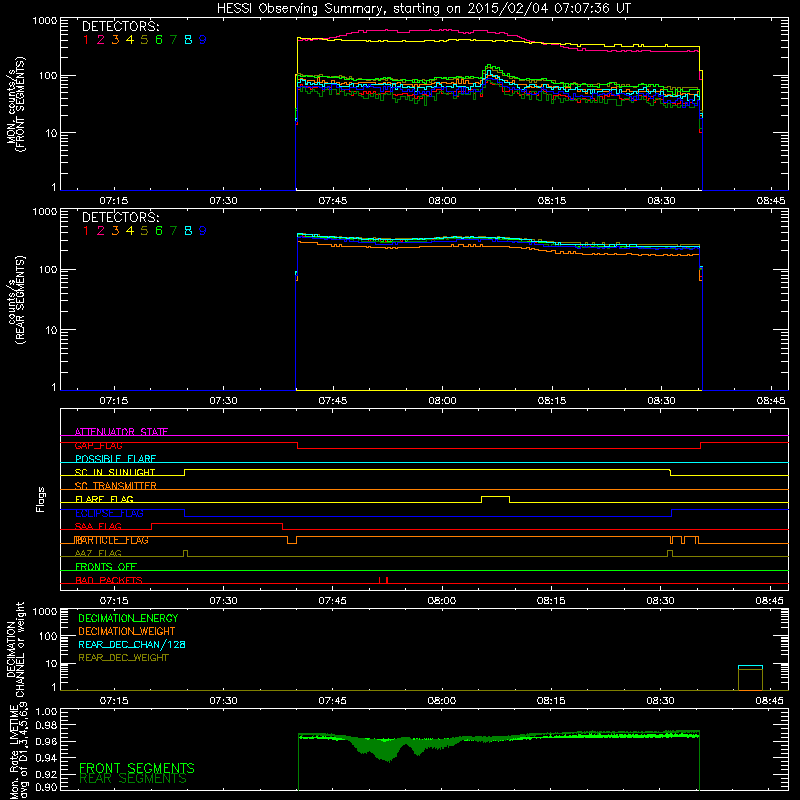Click the FRONT SEGMENTS livetime legend

[137, 768]
